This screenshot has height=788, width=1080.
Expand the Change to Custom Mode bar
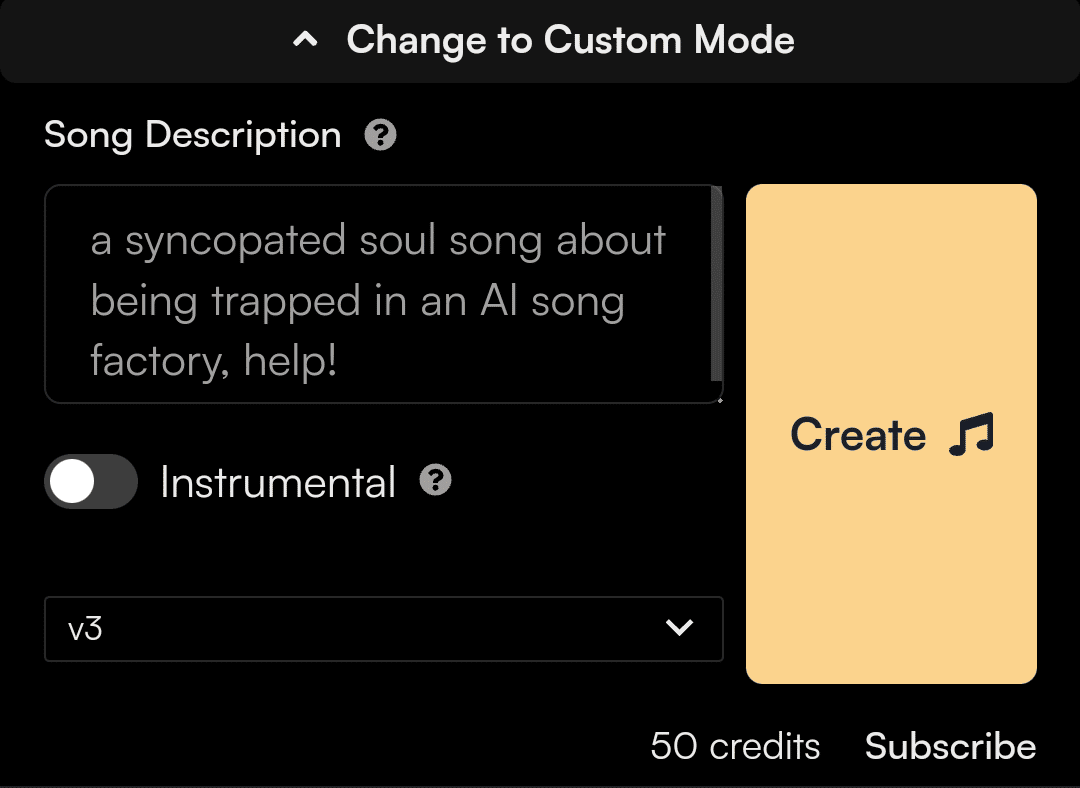click(540, 41)
